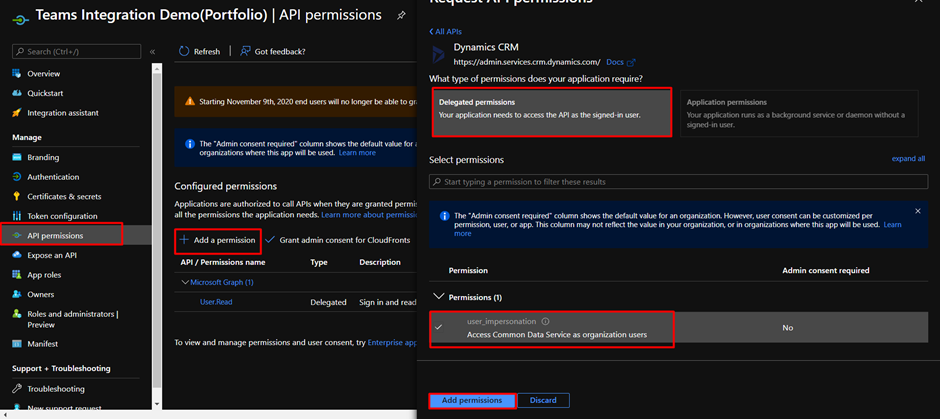Go back via All APIs link
This screenshot has width=940, height=419.
(445, 31)
